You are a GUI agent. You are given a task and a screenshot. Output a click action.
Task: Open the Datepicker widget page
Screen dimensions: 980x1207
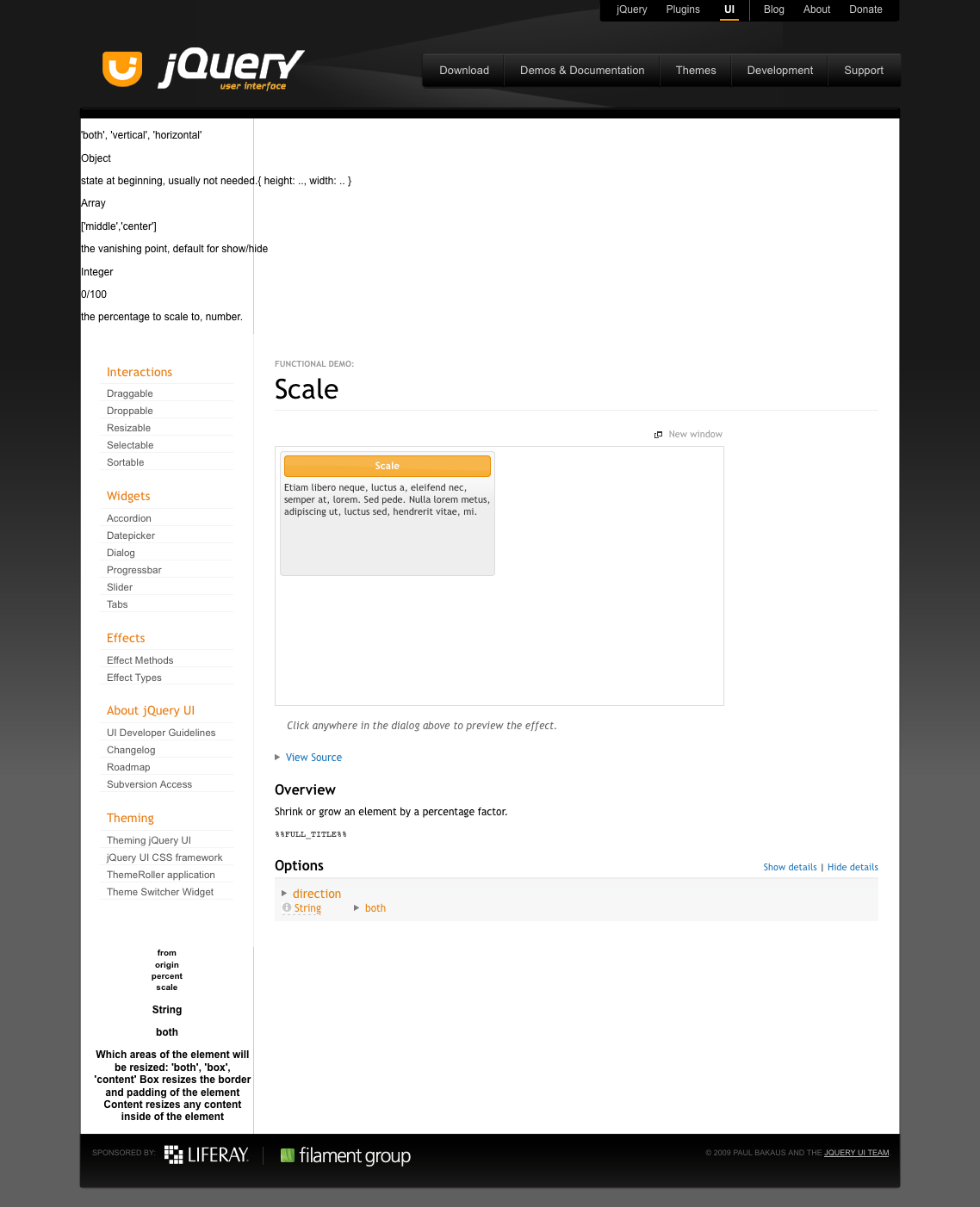pos(131,535)
